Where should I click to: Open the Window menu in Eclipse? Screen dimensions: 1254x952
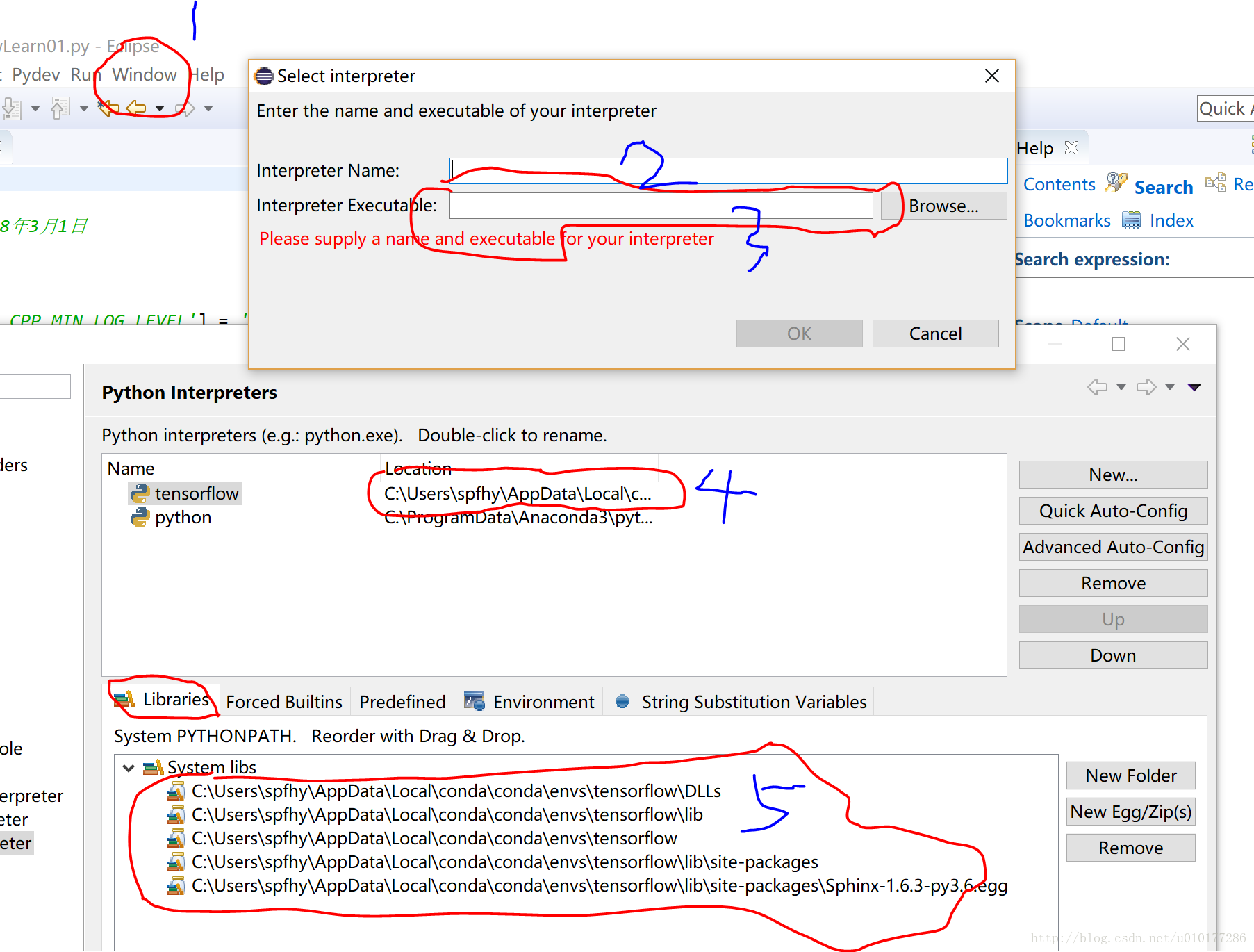pos(145,74)
